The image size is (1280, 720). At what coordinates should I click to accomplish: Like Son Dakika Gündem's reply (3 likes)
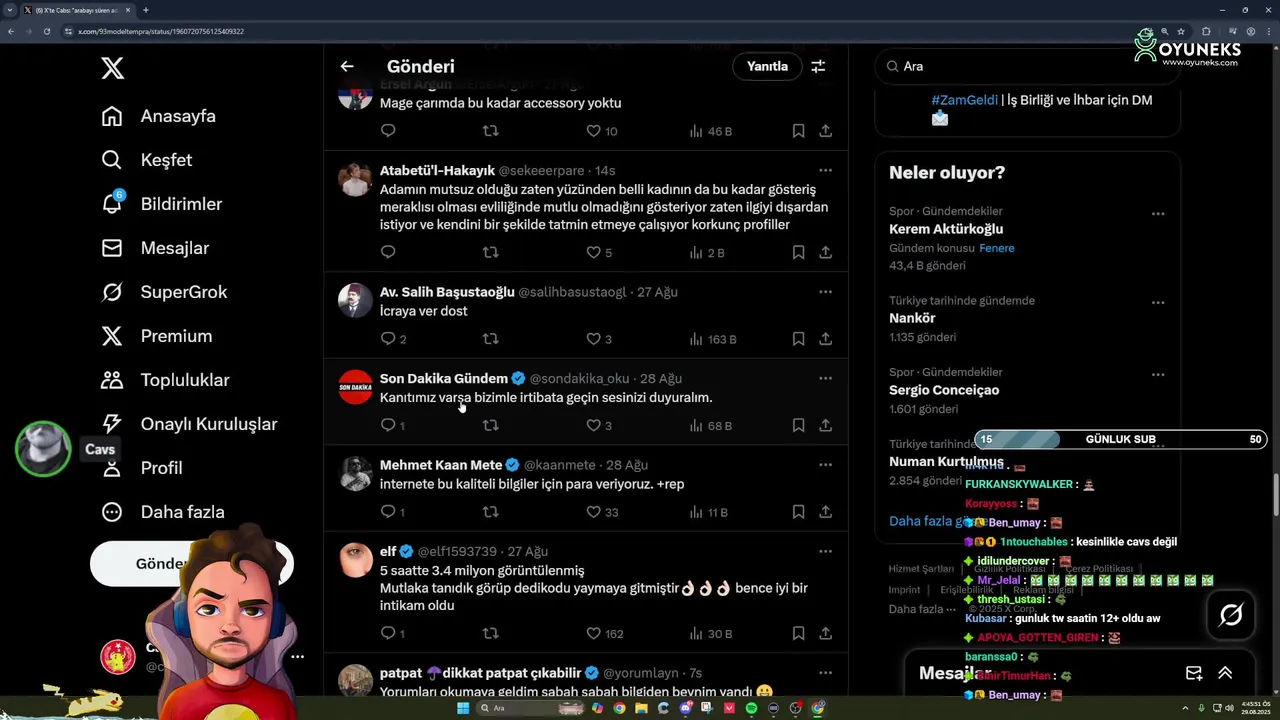pyautogui.click(x=599, y=425)
